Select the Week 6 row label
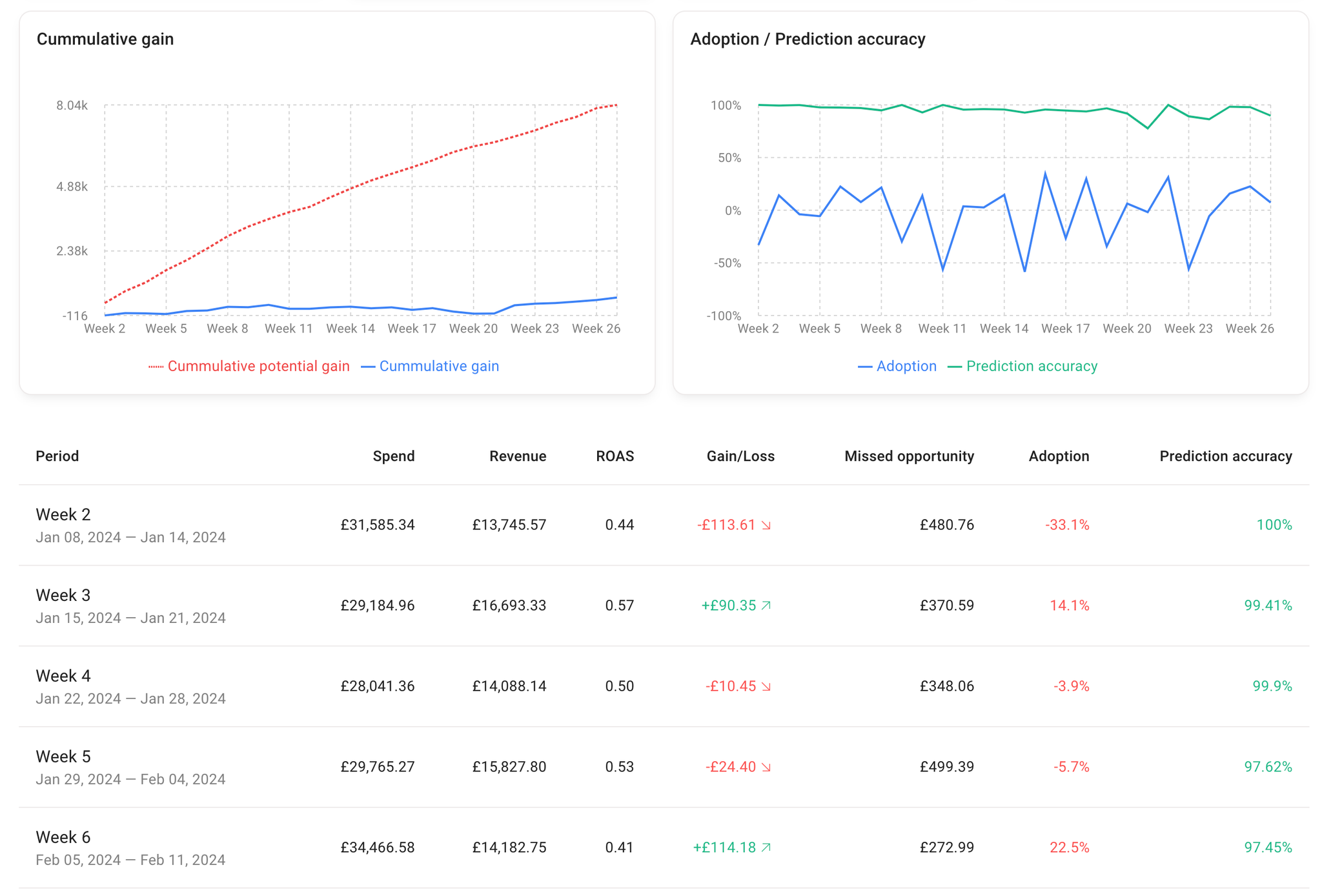 click(x=63, y=837)
